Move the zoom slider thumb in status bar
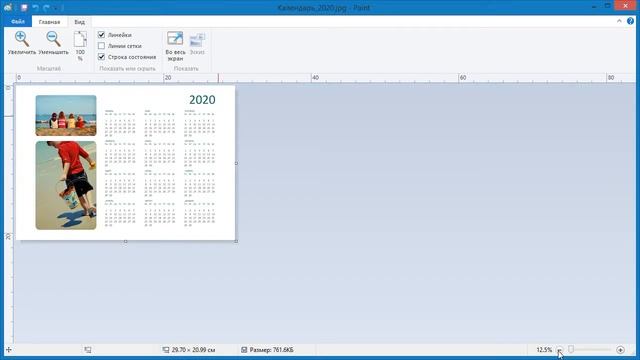 click(x=571, y=349)
